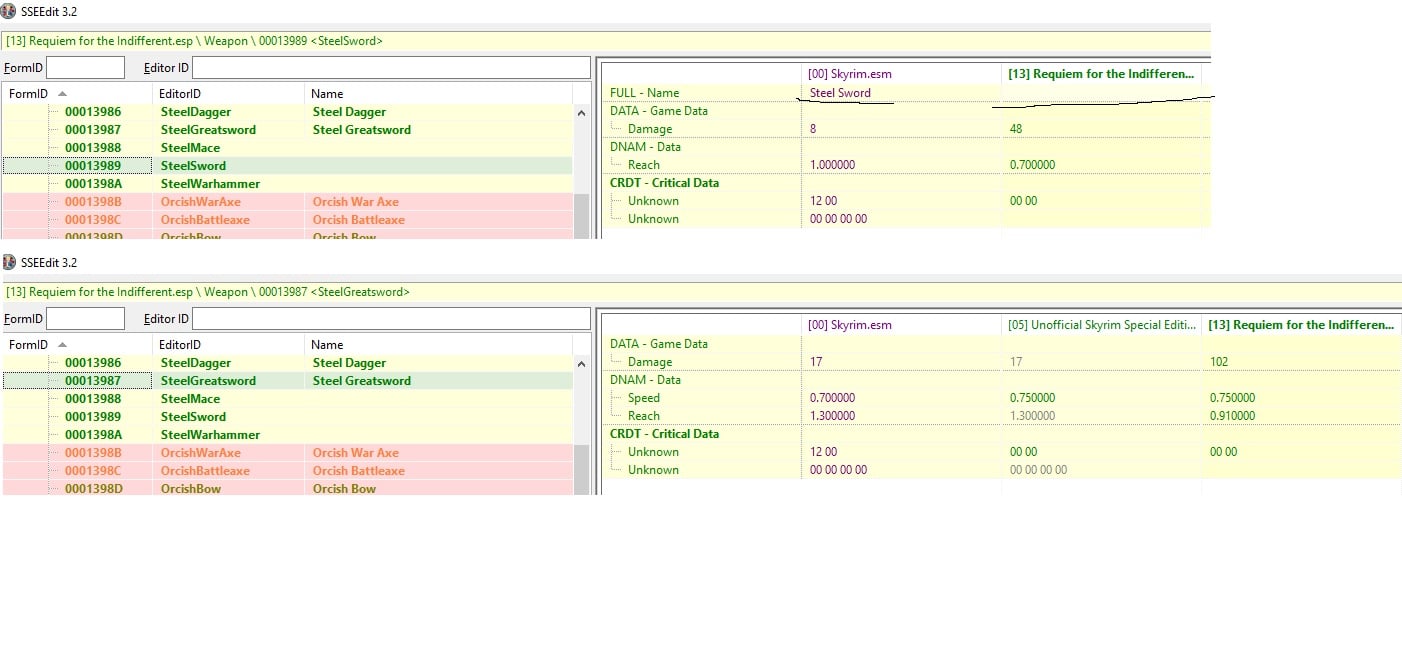
Task: Select SteelSword row 00013989 in lower window
Action: pyautogui.click(x=288, y=417)
